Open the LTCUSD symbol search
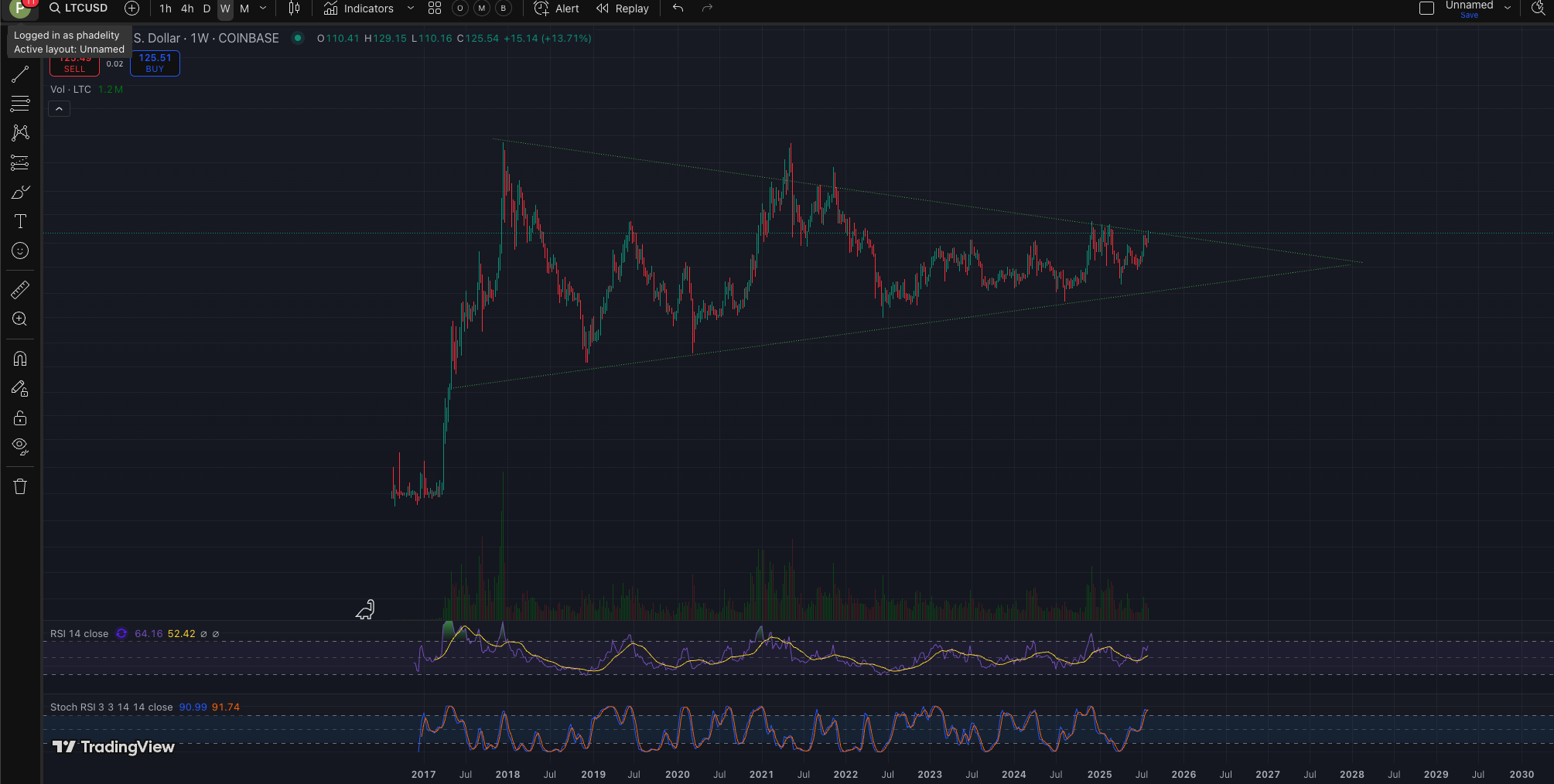This screenshot has width=1554, height=784. (79, 9)
